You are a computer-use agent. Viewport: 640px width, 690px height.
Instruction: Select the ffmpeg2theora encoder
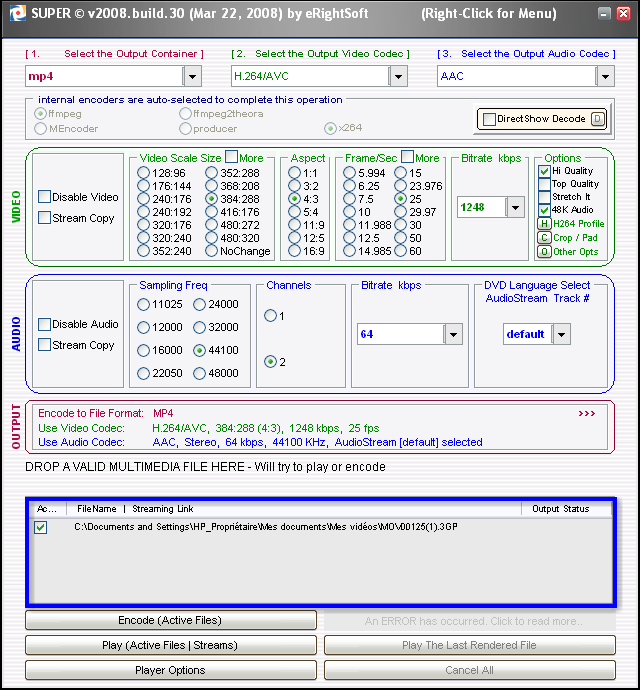(185, 114)
